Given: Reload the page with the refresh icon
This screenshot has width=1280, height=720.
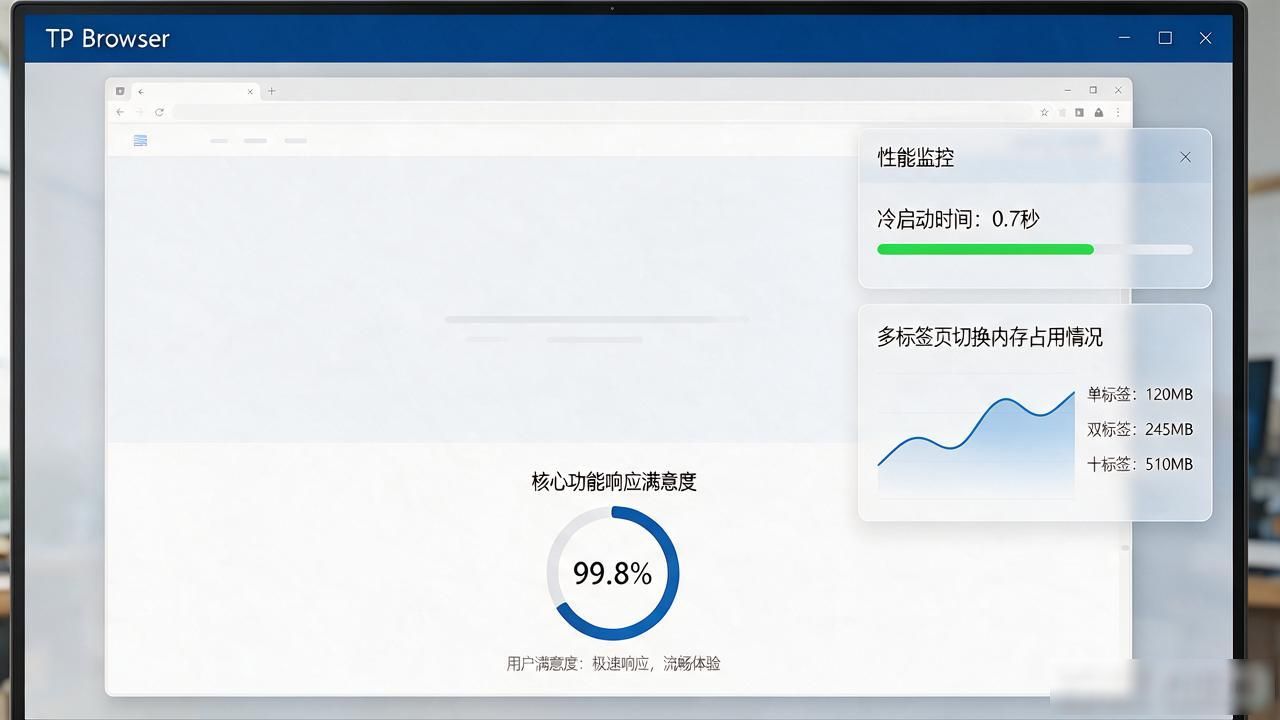Looking at the screenshot, I should (159, 112).
